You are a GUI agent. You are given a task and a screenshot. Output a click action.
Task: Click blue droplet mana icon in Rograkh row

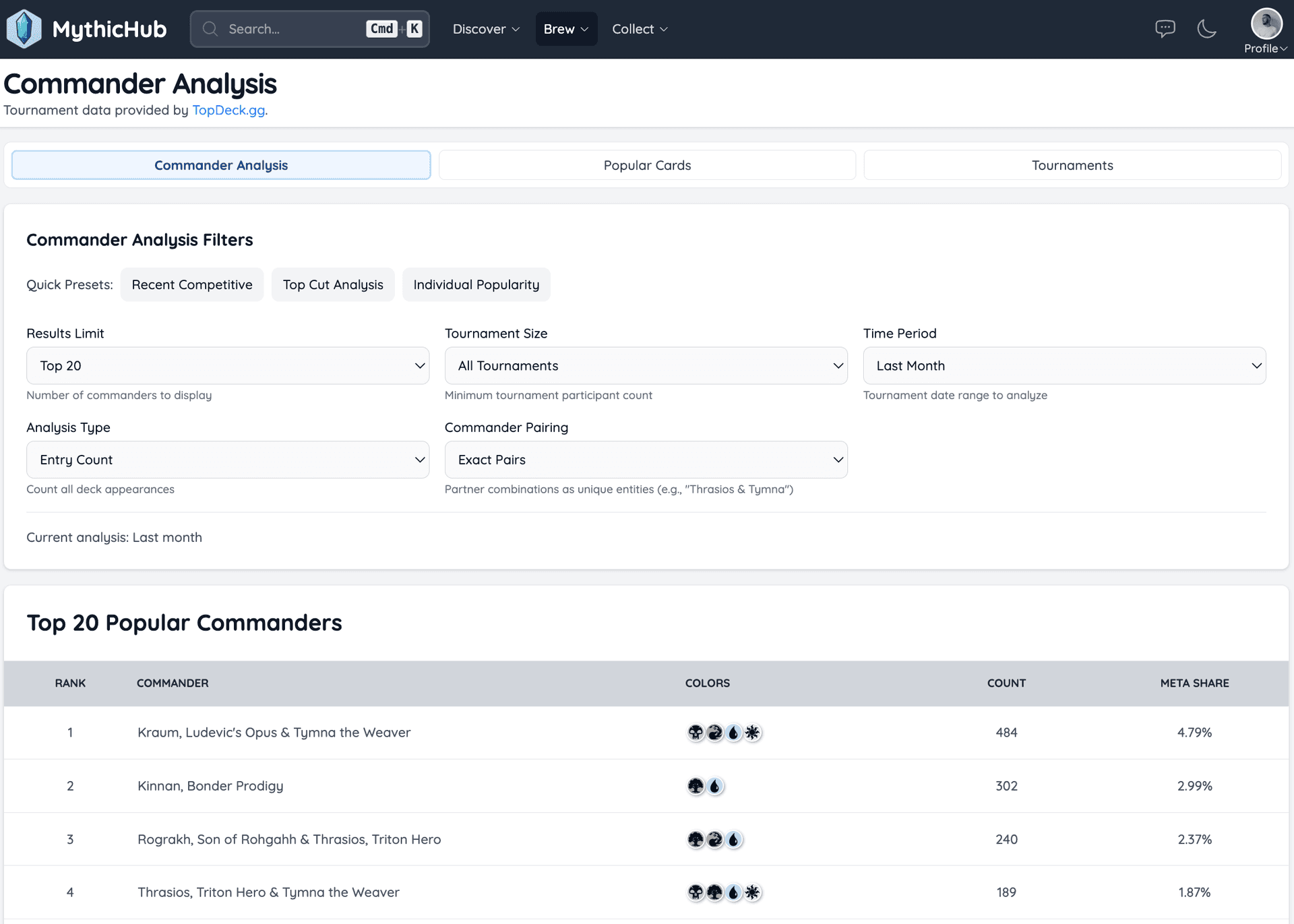tap(733, 839)
